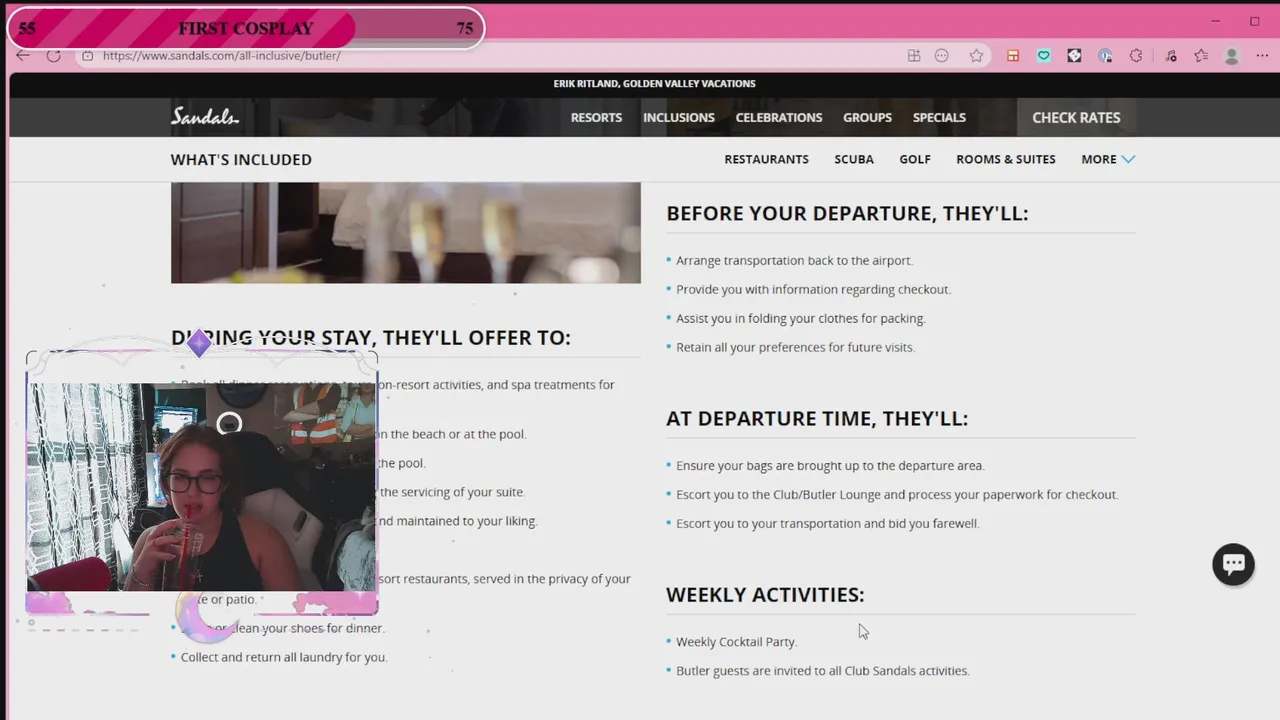
Task: Add page to favorites with star icon
Action: [x=977, y=56]
